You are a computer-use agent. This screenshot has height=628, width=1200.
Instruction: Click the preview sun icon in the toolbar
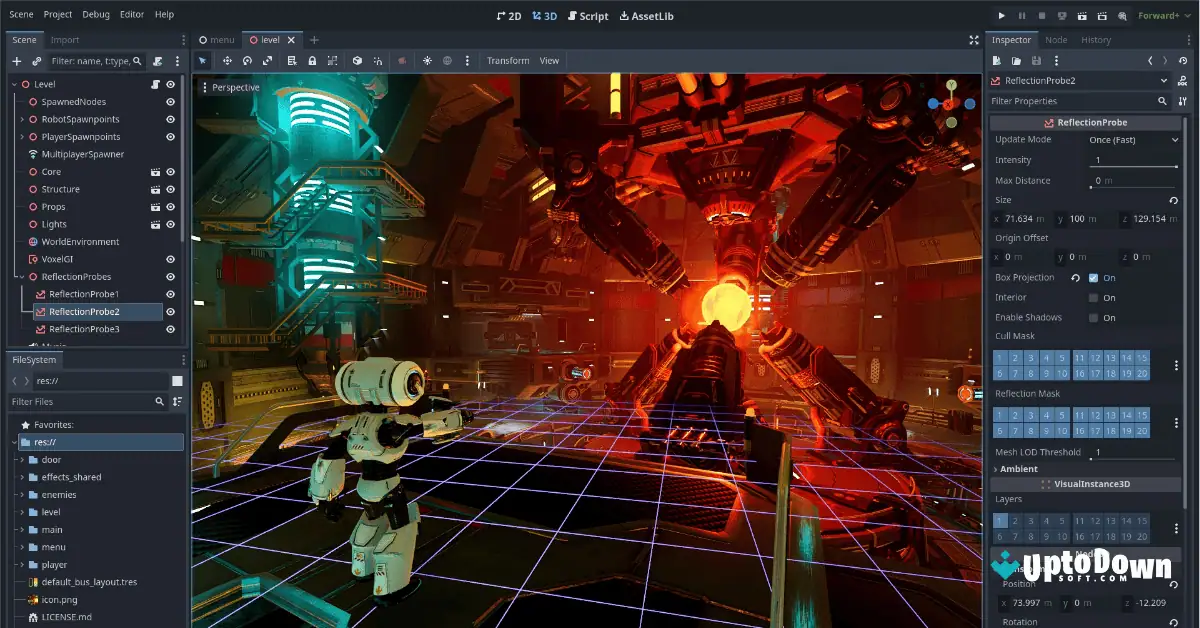click(427, 61)
